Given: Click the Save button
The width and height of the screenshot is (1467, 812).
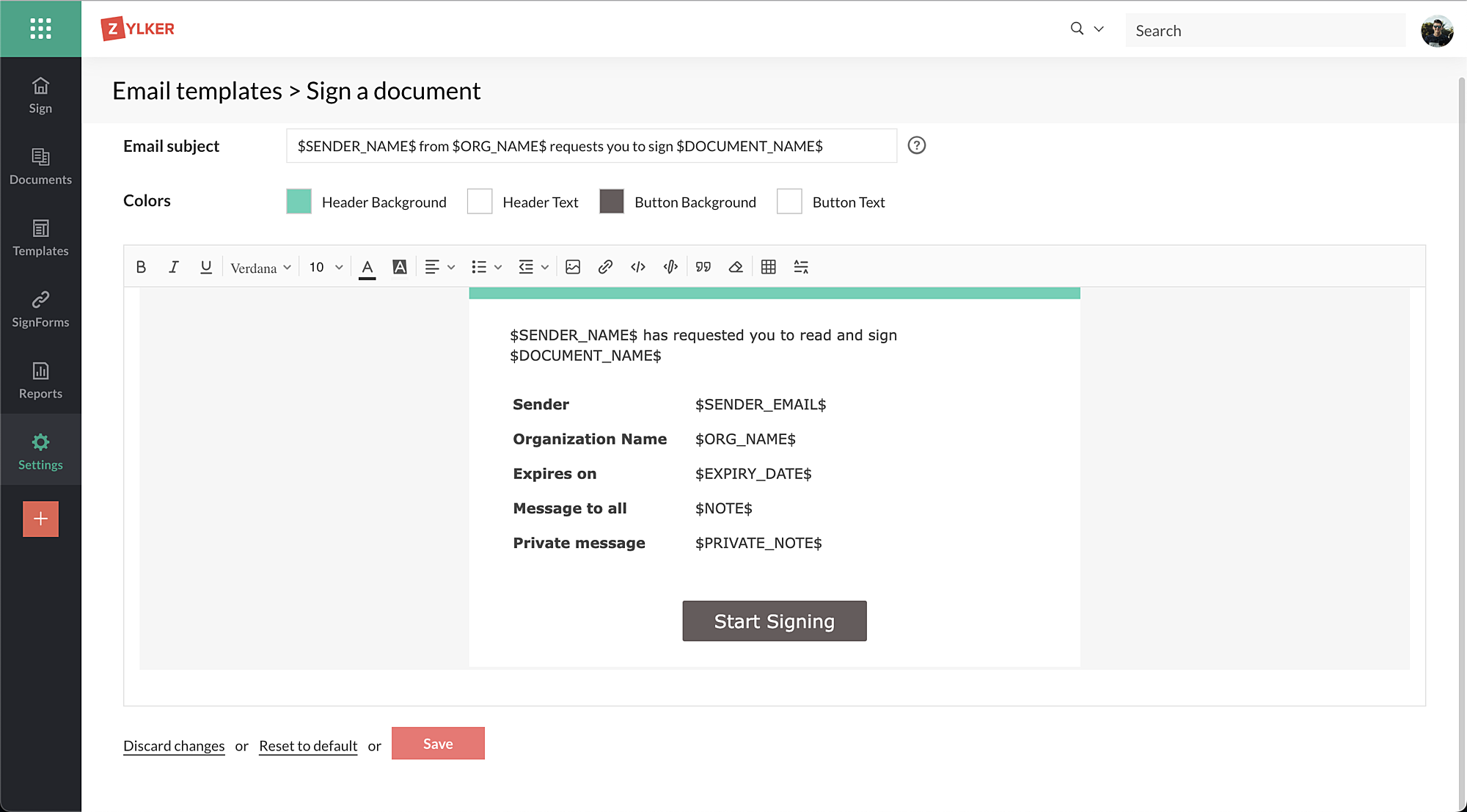Looking at the screenshot, I should (438, 744).
